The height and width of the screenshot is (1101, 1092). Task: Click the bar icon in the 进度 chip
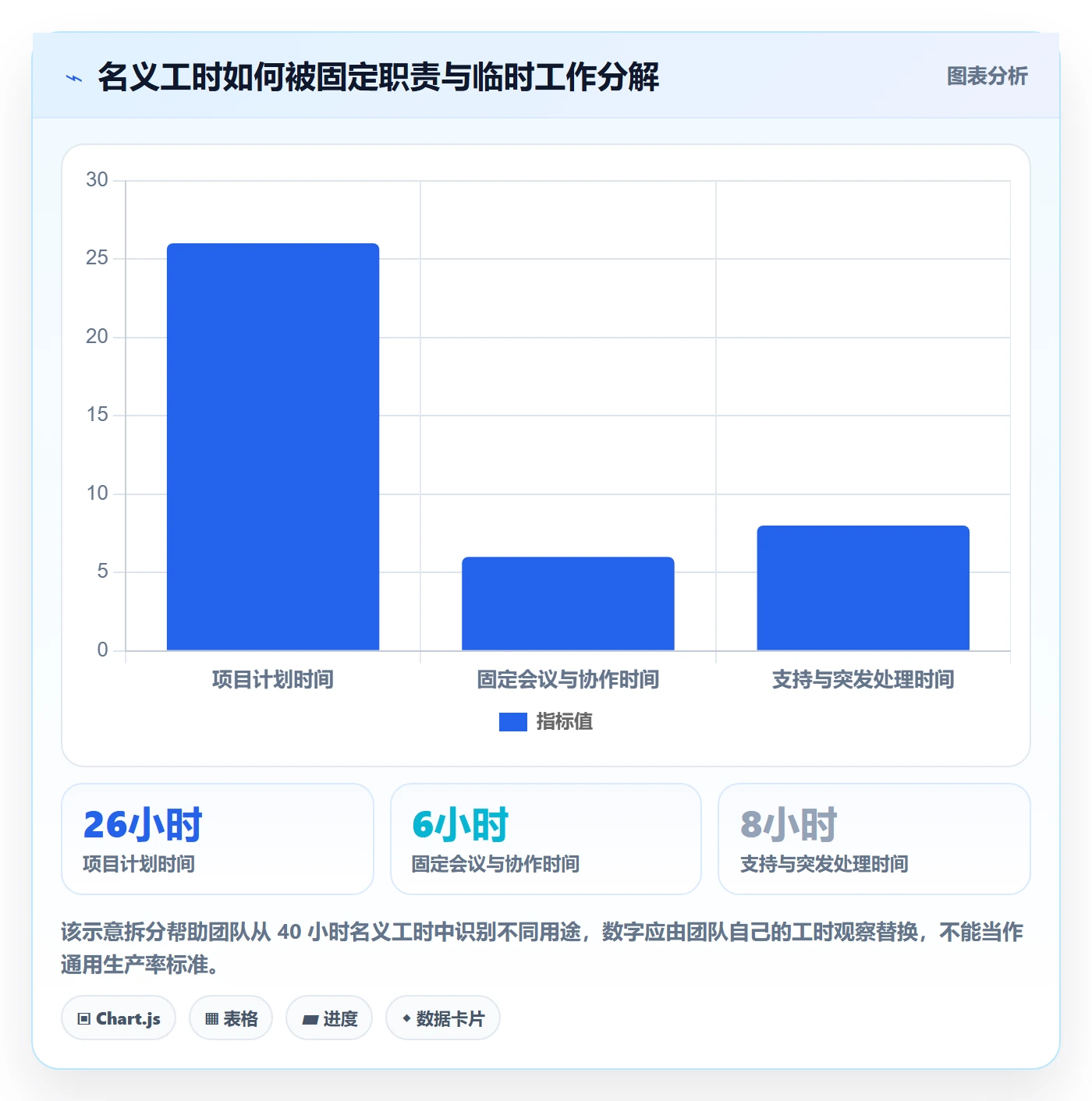[x=310, y=1020]
